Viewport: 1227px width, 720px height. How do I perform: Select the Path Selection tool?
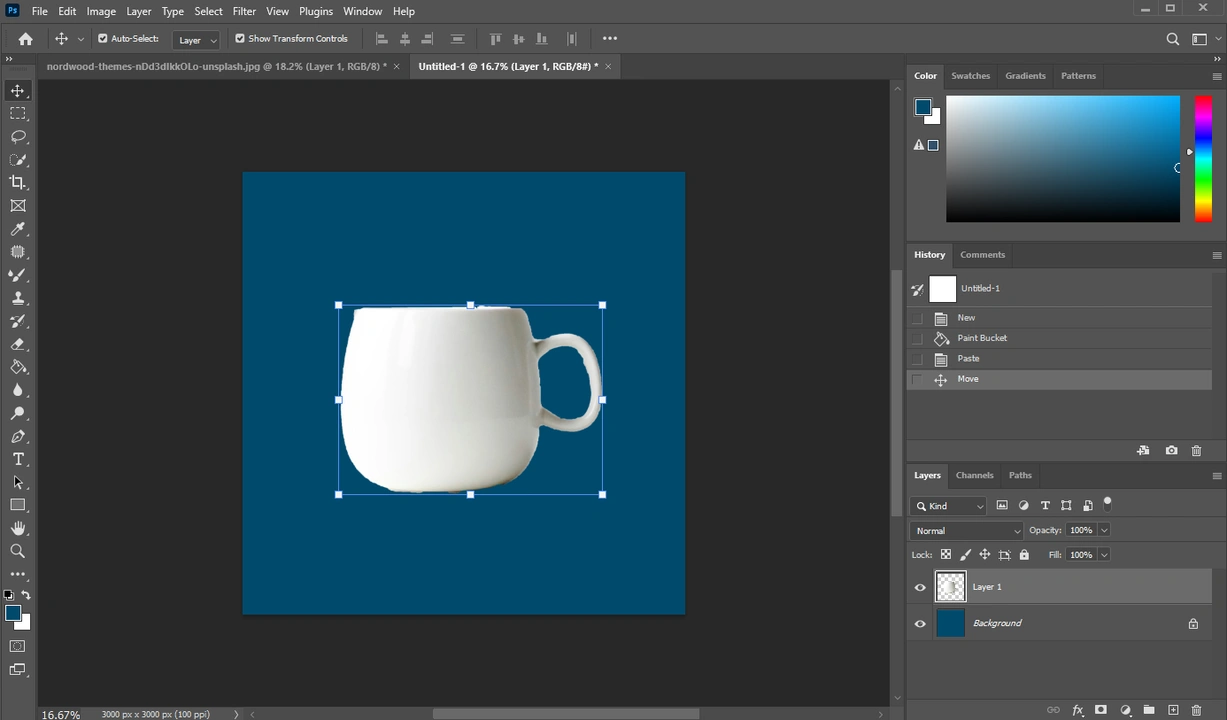click(x=18, y=482)
